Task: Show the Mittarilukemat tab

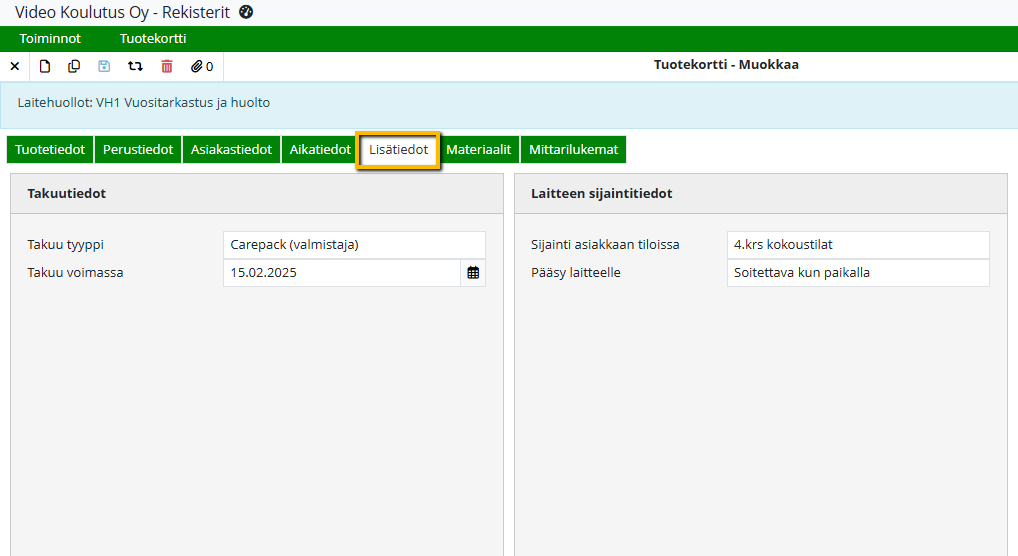Action: tap(574, 149)
